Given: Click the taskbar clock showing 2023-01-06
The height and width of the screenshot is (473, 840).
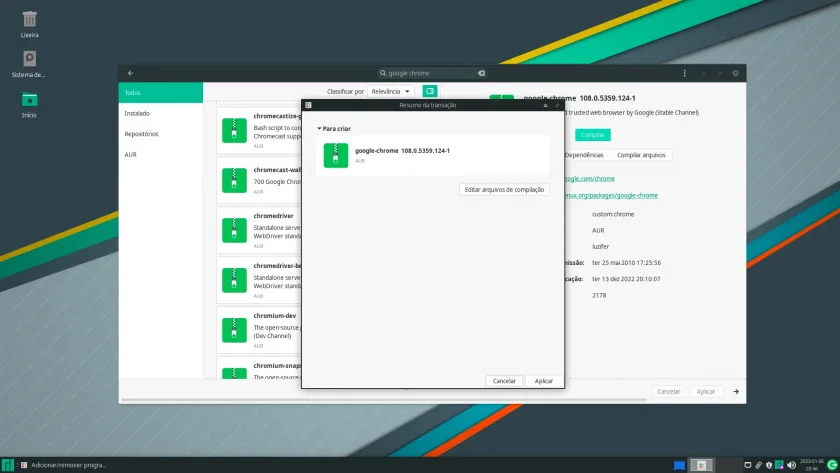Looking at the screenshot, I should 812,465.
